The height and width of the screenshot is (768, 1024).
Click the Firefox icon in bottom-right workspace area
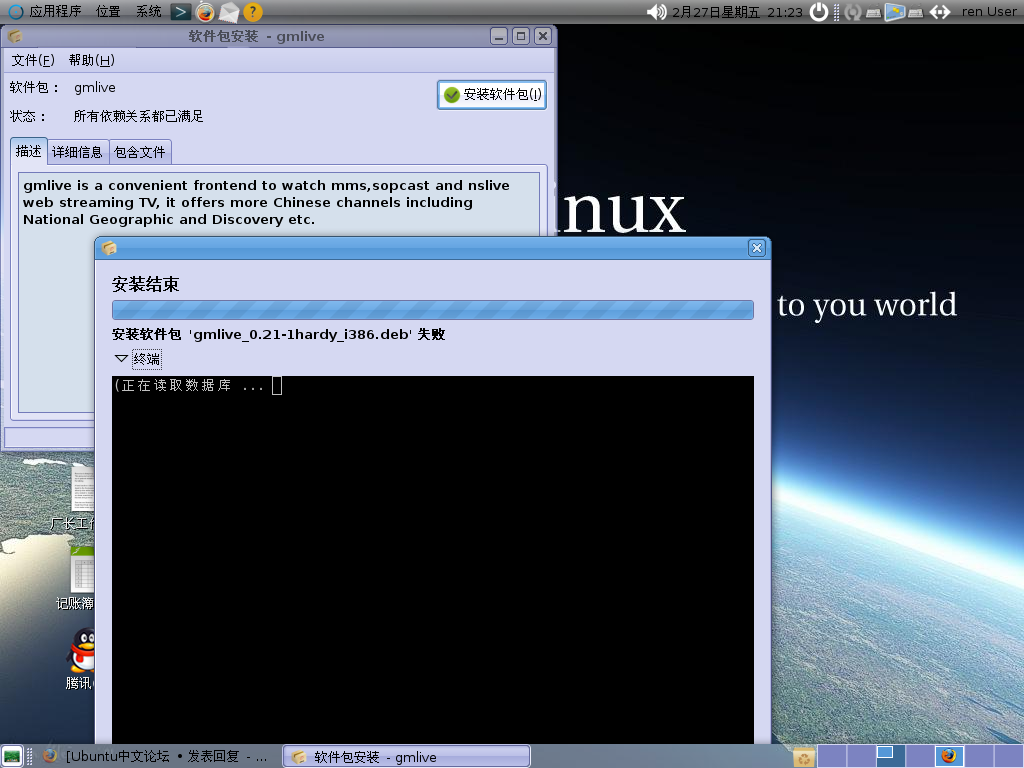click(949, 756)
